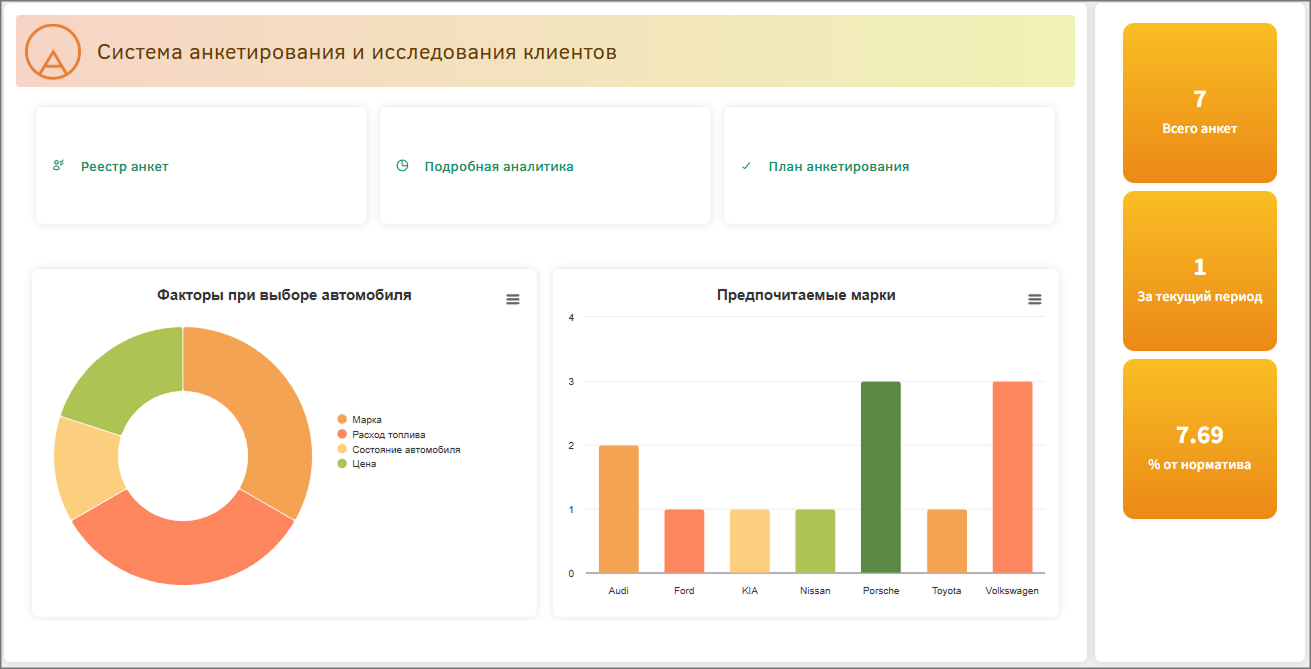Toggle Цена legend item
This screenshot has height=669, width=1311.
[364, 465]
